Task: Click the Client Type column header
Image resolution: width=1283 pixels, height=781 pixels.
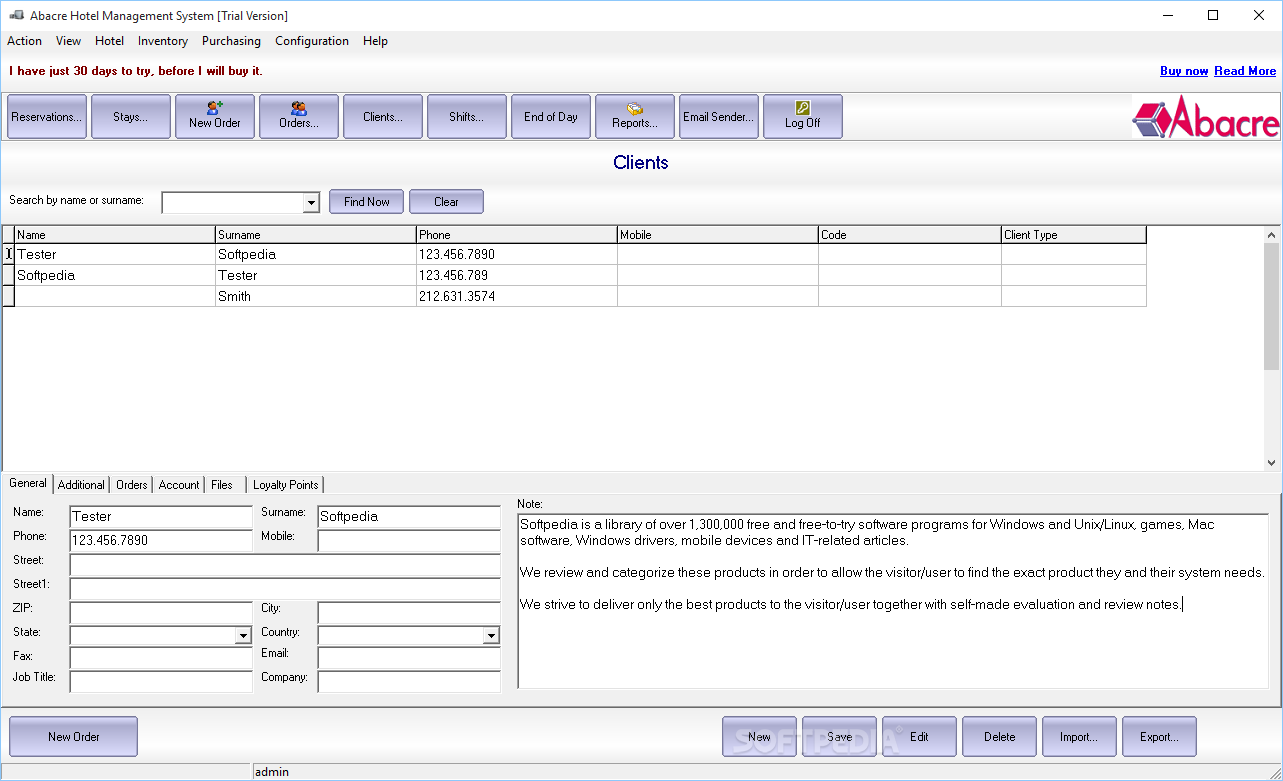Action: [x=1074, y=235]
